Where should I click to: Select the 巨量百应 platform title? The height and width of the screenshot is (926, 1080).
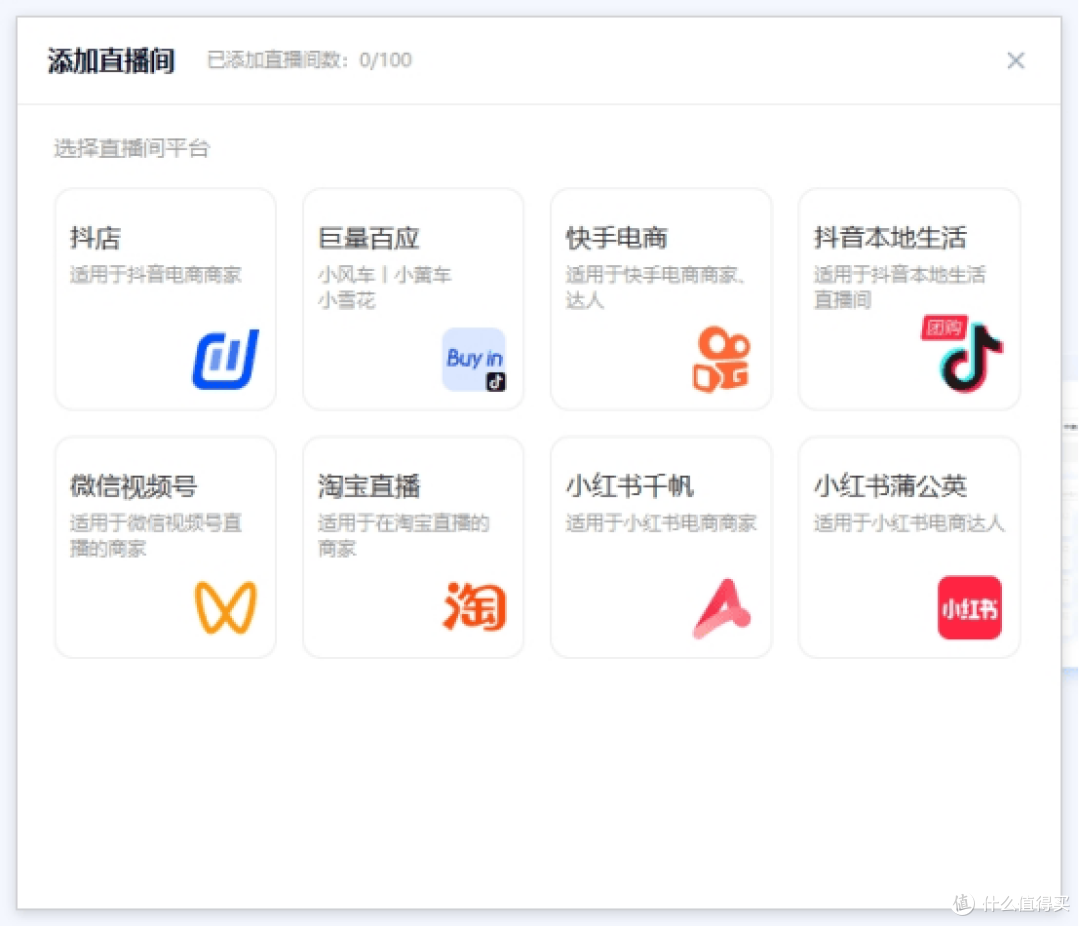tap(368, 238)
